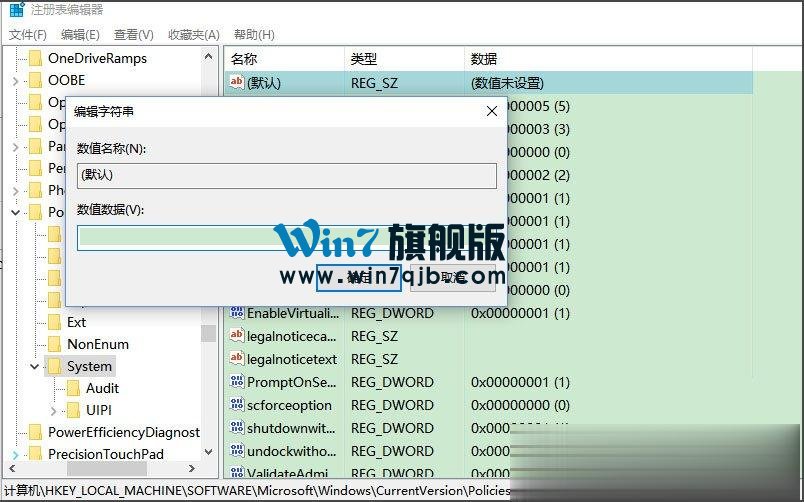
Task: Select the EnableVirtuali... value name
Action: click(293, 313)
